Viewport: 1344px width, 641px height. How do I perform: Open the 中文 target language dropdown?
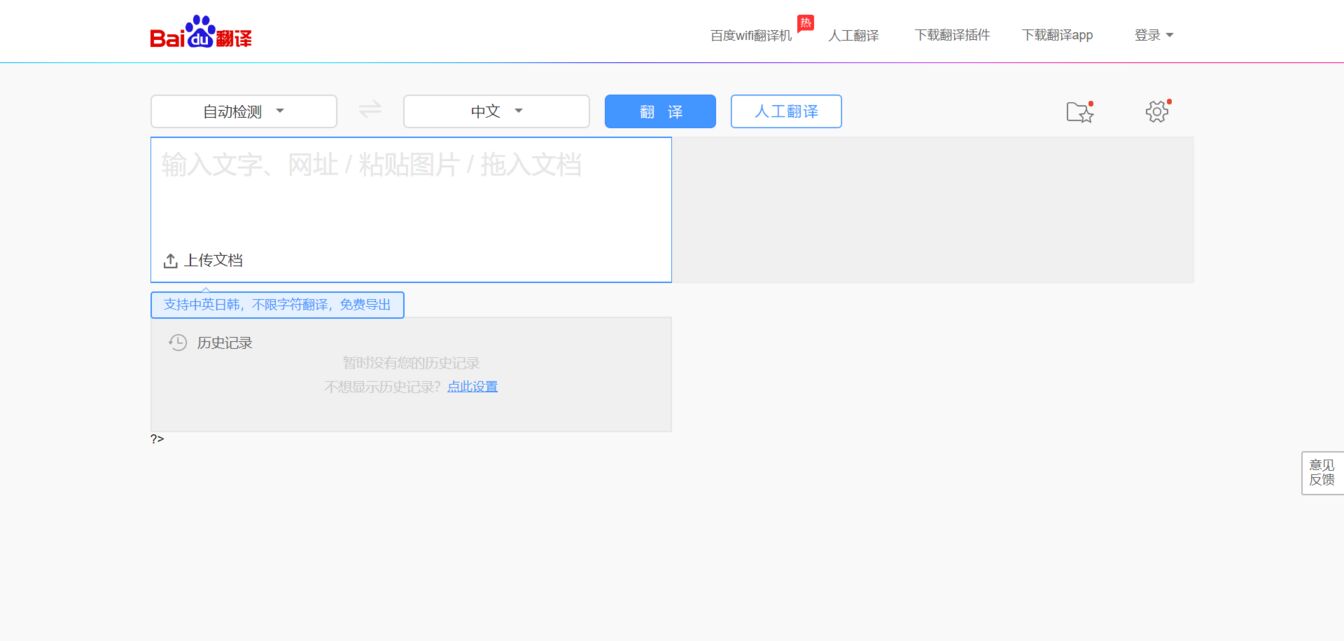coord(496,111)
